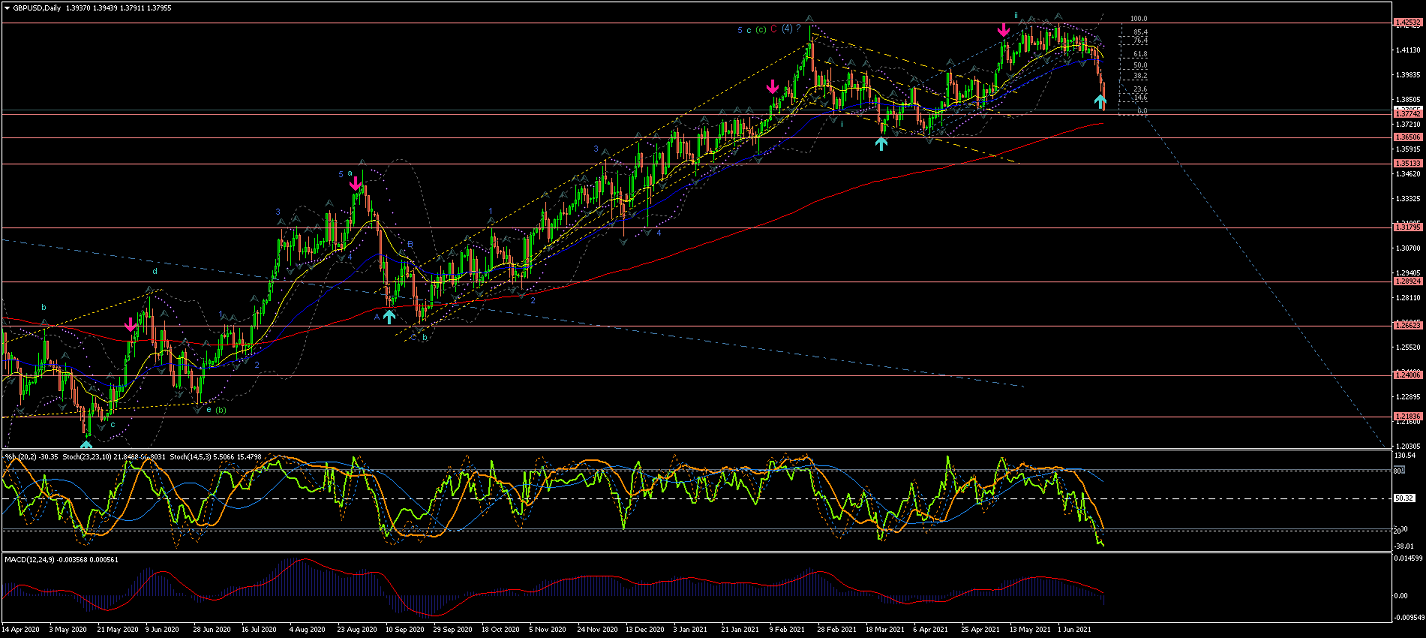Select pink down arrow before February 2021 peak

click(773, 88)
